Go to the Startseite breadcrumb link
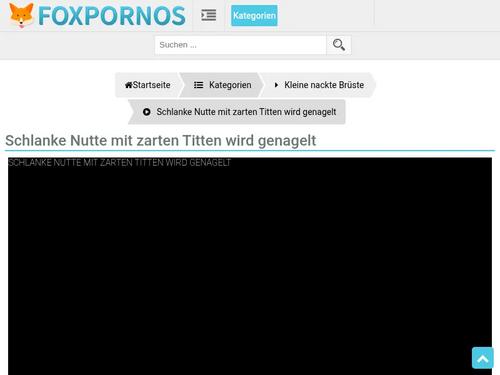The width and height of the screenshot is (500, 375). point(148,85)
